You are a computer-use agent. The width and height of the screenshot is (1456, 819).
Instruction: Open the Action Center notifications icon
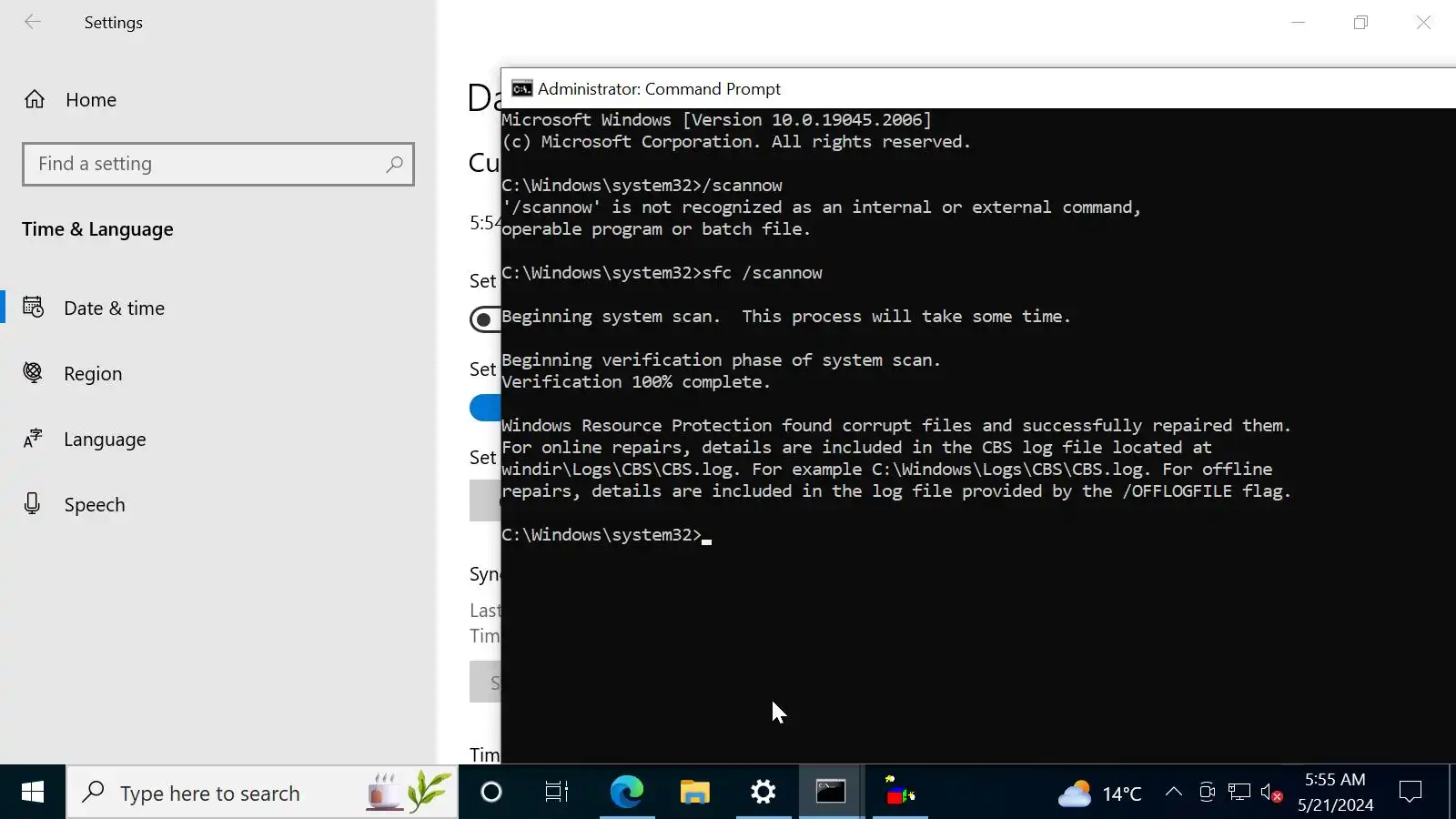coord(1410,793)
